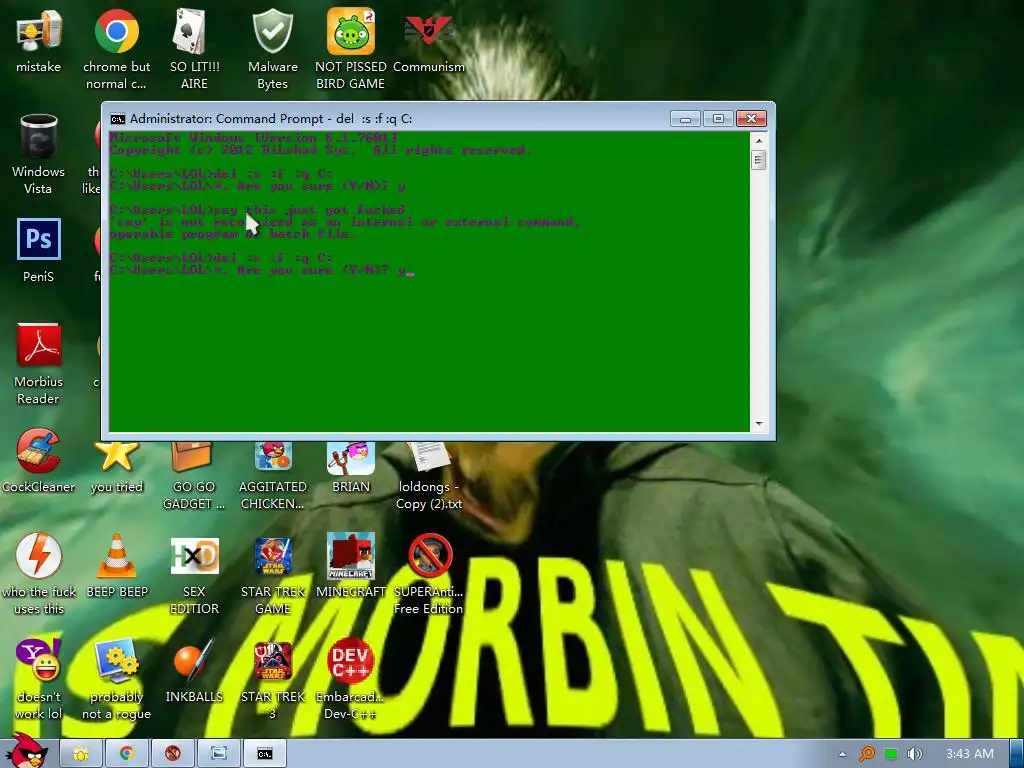This screenshot has height=768, width=1024.
Task: Show hidden system tray icons
Action: pos(842,754)
